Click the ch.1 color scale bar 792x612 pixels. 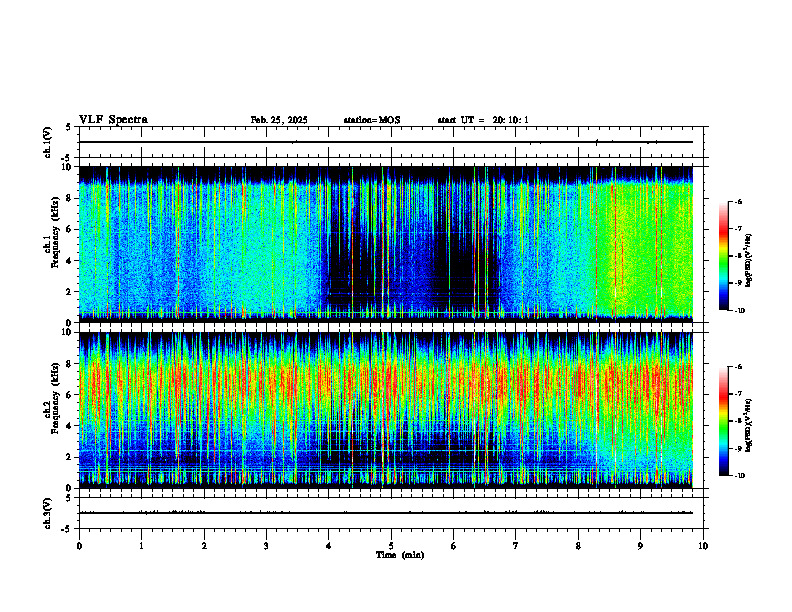tap(724, 256)
